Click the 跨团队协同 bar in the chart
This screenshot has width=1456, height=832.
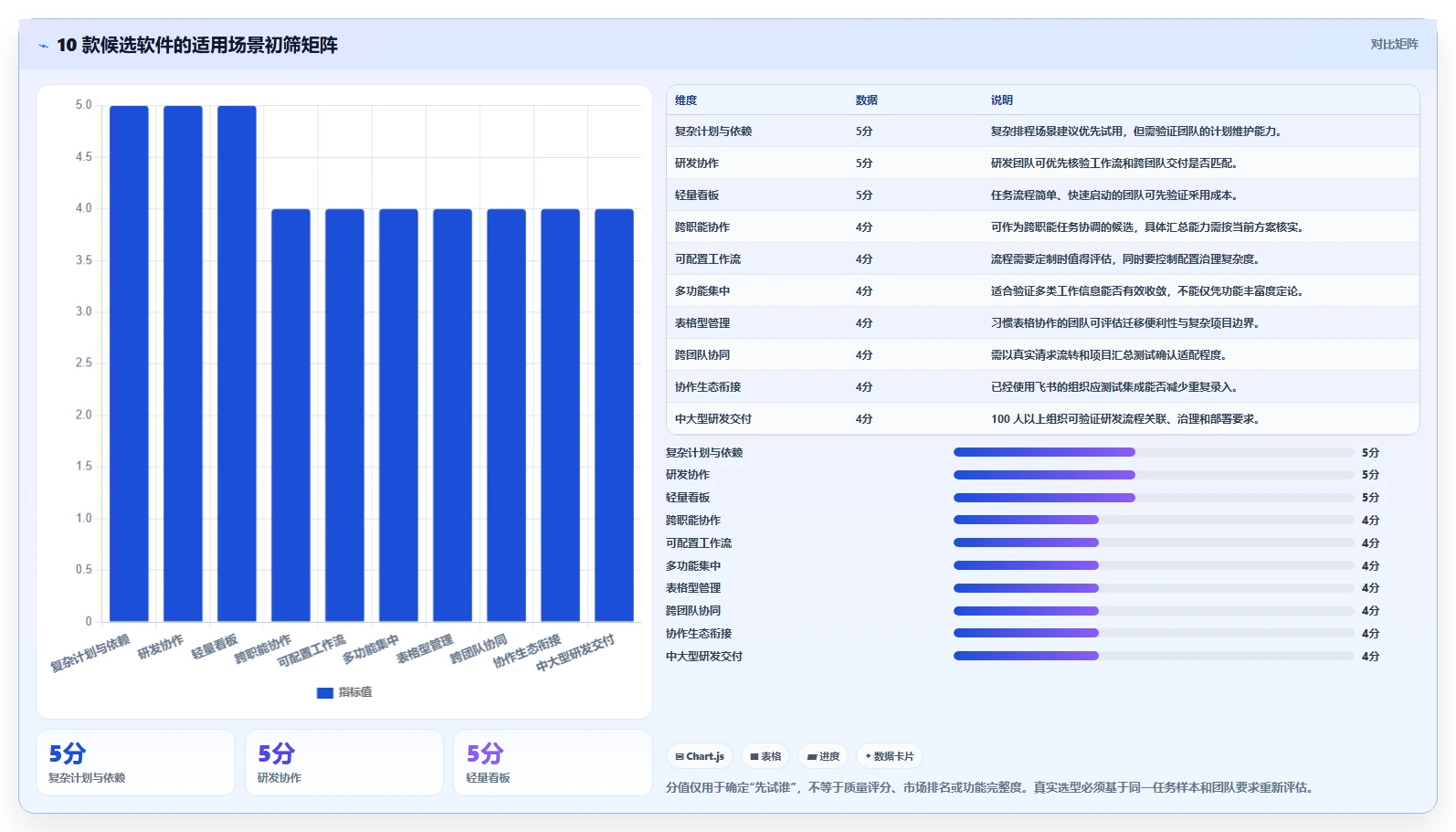(506, 416)
